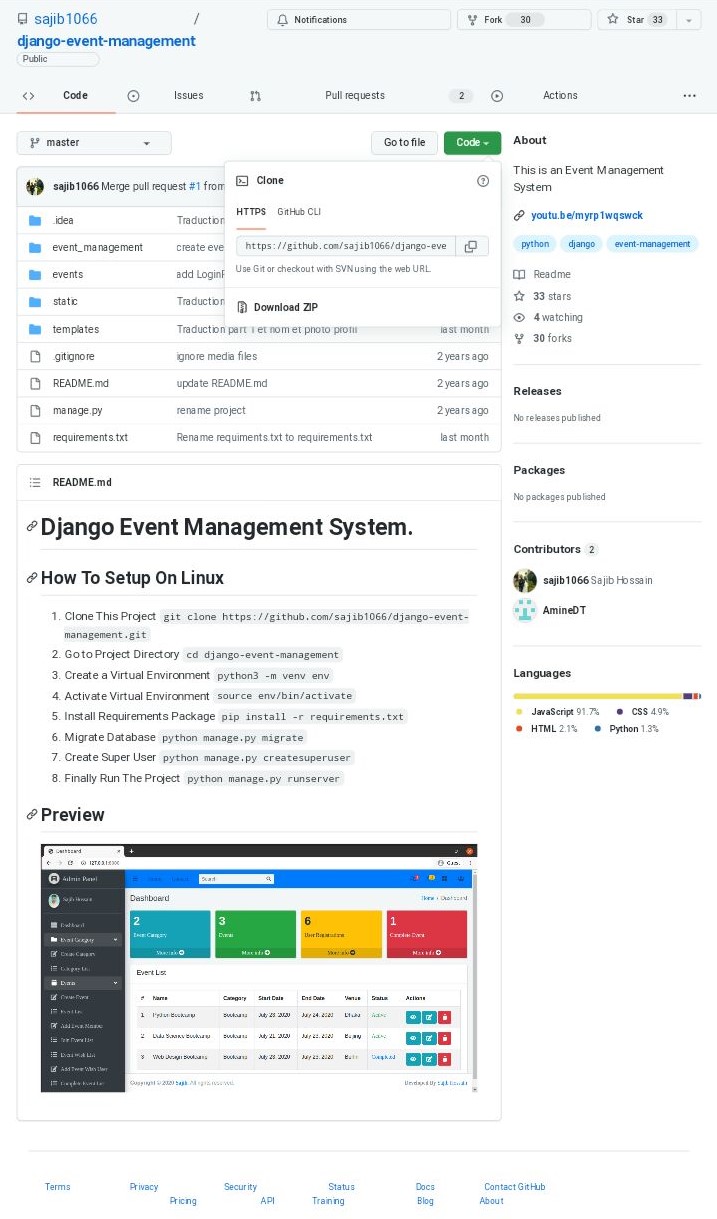Click the Download ZIP archive icon
The height and width of the screenshot is (1219, 717).
point(241,307)
